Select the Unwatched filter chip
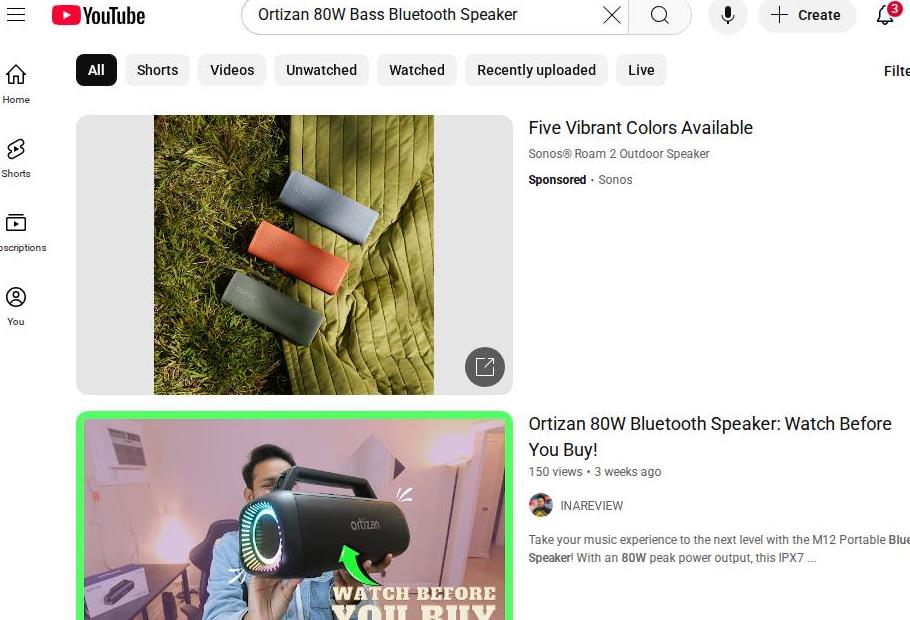Viewport: 910px width, 620px height. pos(322,70)
